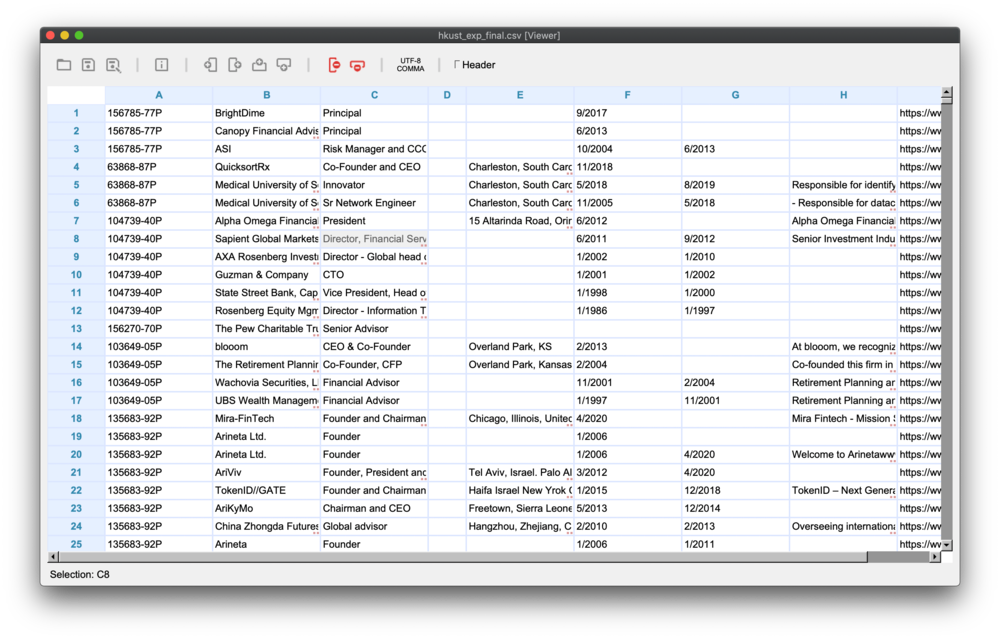Open a file with the folder icon

tap(64, 64)
